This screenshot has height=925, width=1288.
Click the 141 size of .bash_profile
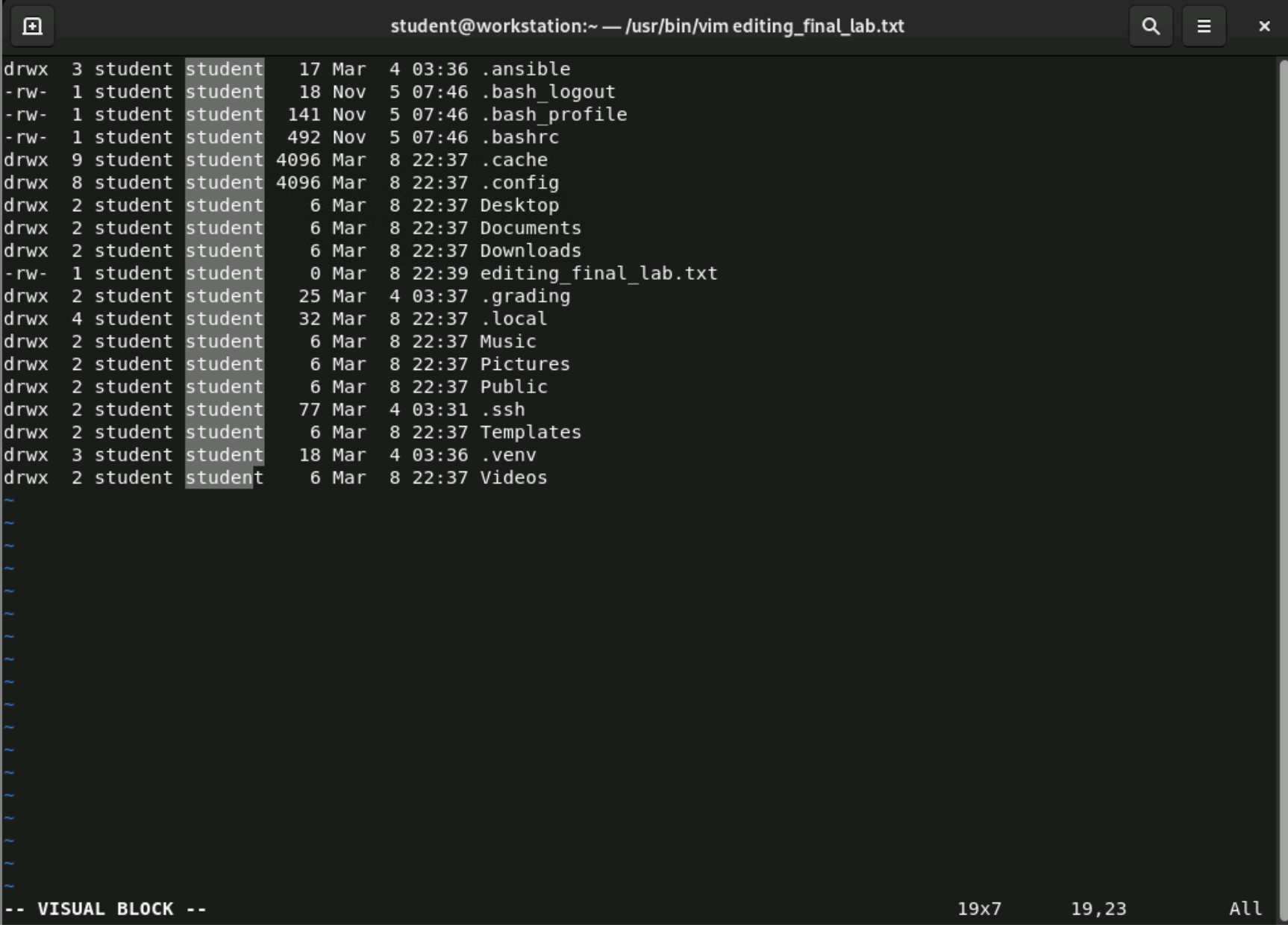304,115
